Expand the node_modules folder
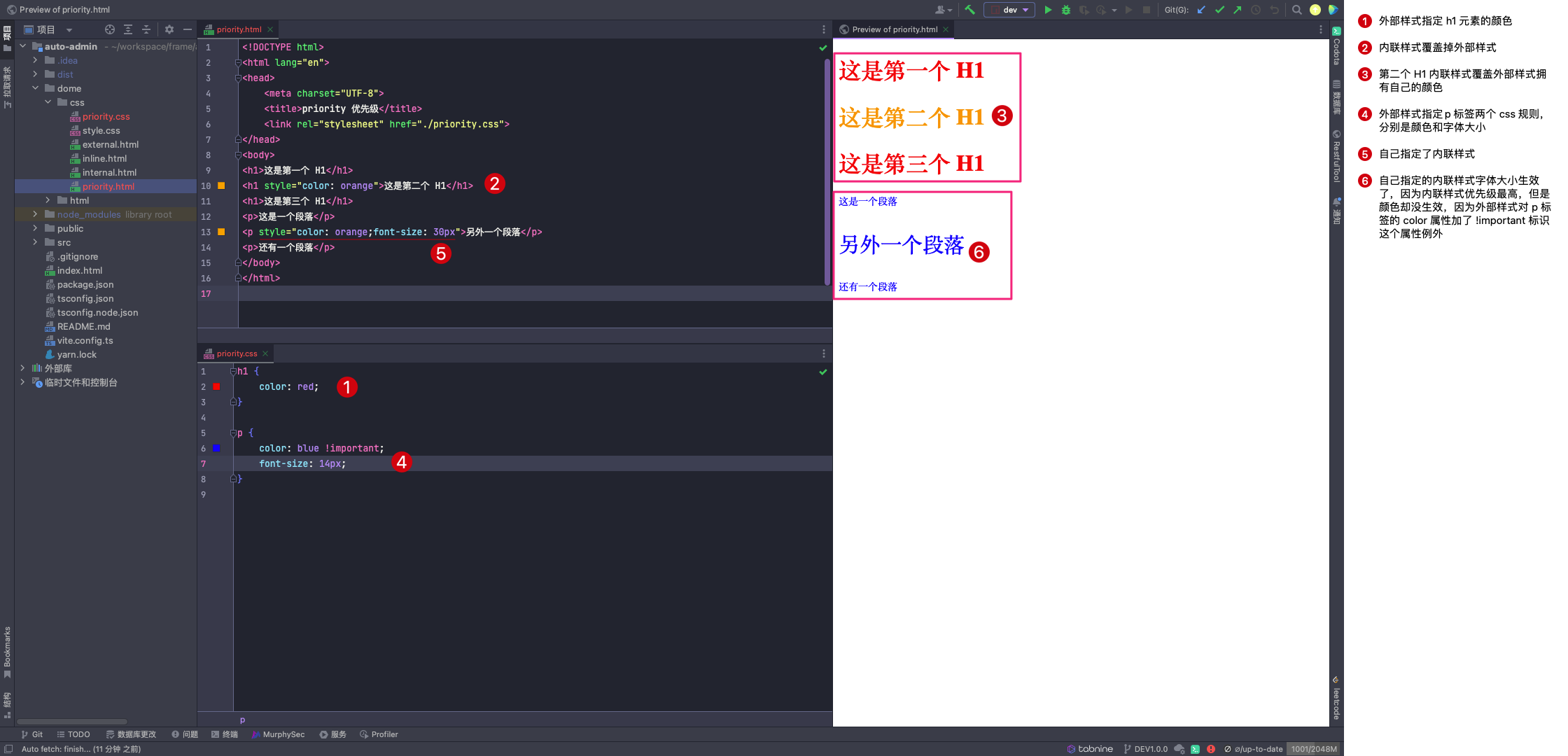Image resolution: width=1568 pixels, height=756 pixels. tap(35, 214)
